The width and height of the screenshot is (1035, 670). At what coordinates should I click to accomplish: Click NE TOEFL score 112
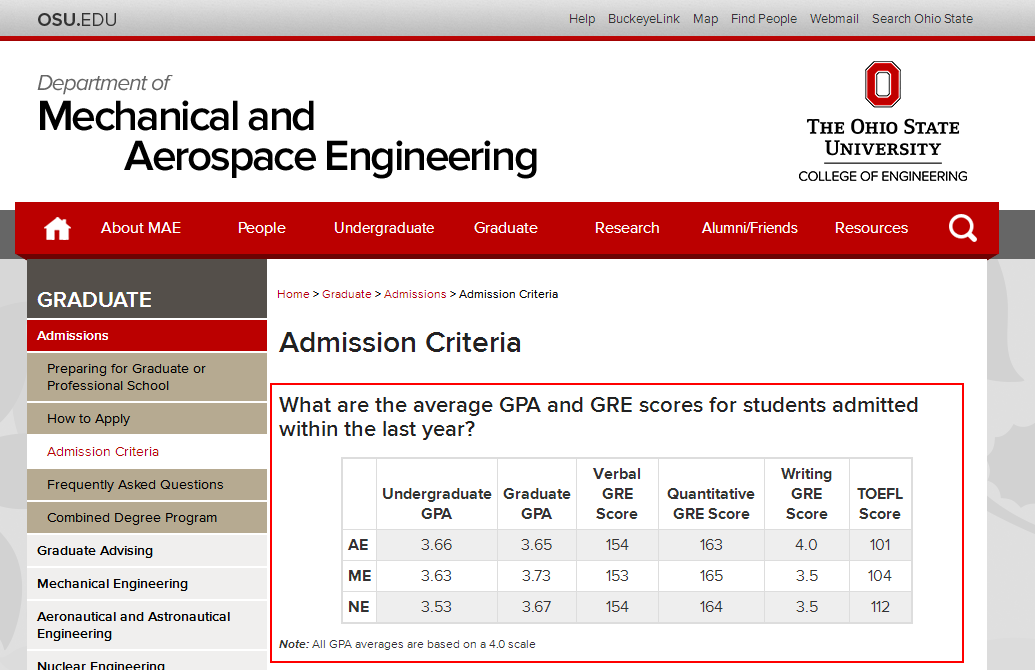click(x=880, y=607)
